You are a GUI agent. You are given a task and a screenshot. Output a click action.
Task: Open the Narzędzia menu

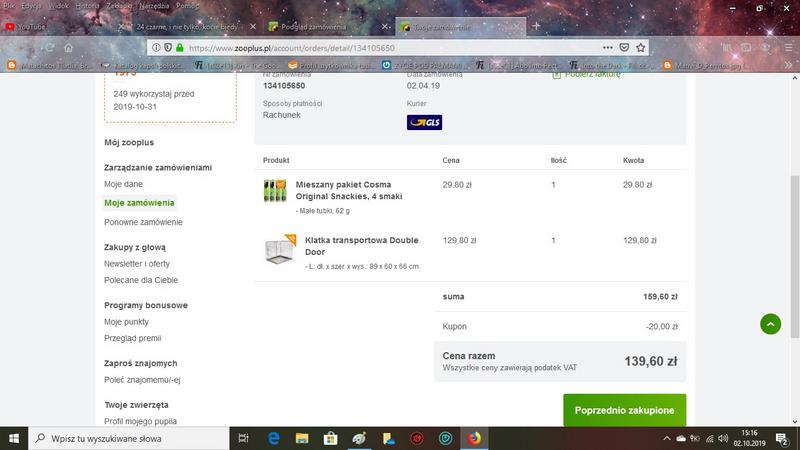154,6
